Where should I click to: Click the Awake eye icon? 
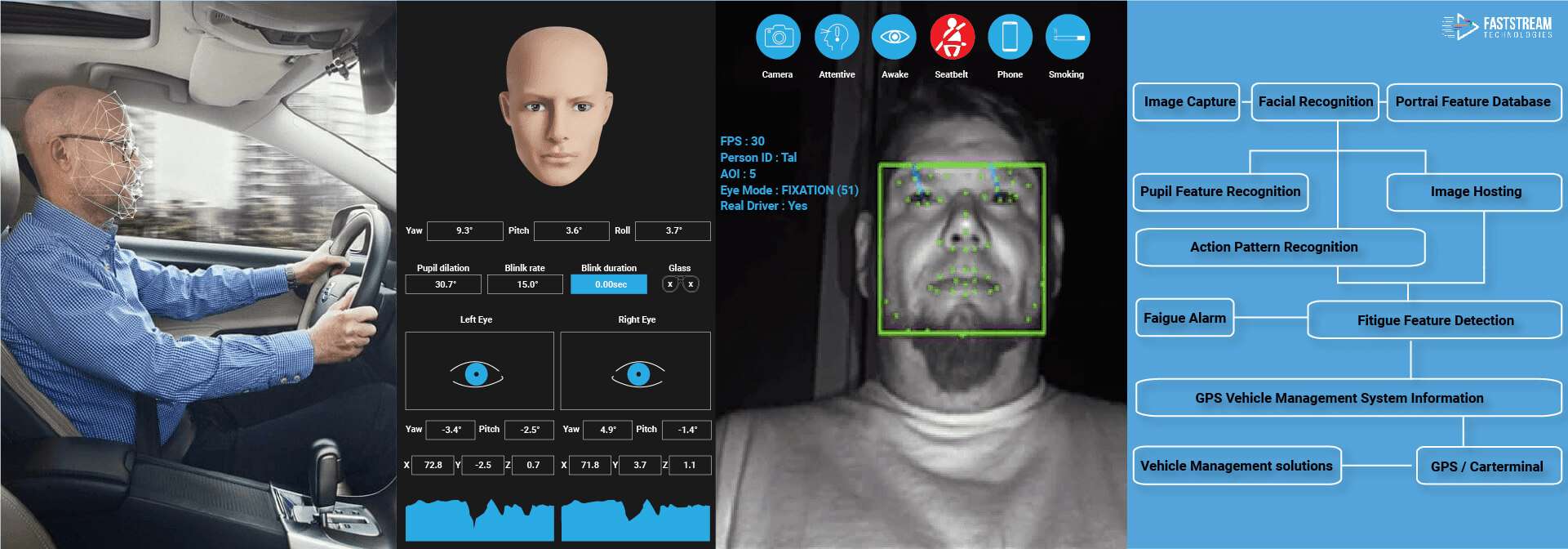coord(895,37)
